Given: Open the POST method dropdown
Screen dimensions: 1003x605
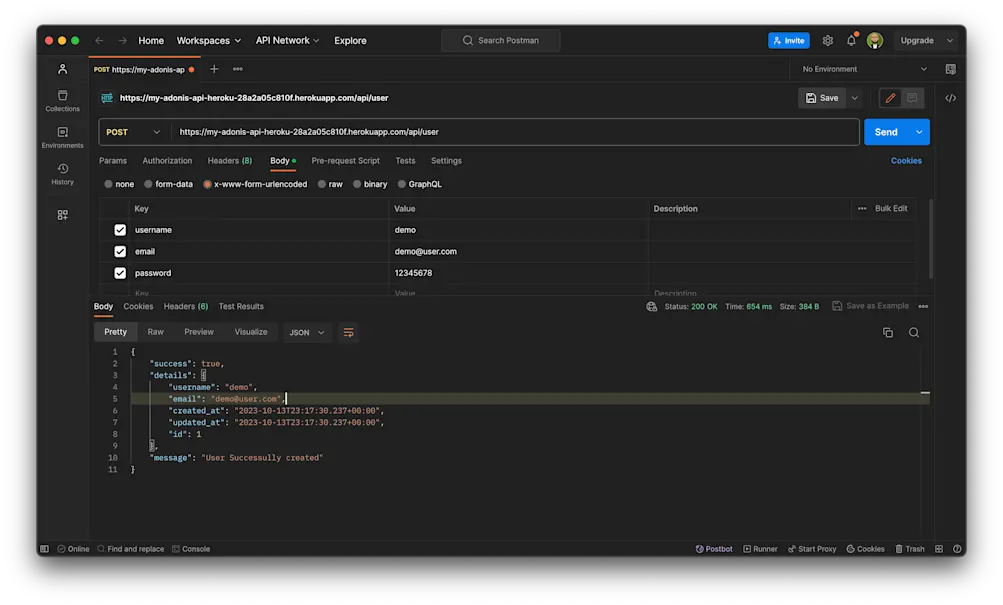Looking at the screenshot, I should pos(132,131).
